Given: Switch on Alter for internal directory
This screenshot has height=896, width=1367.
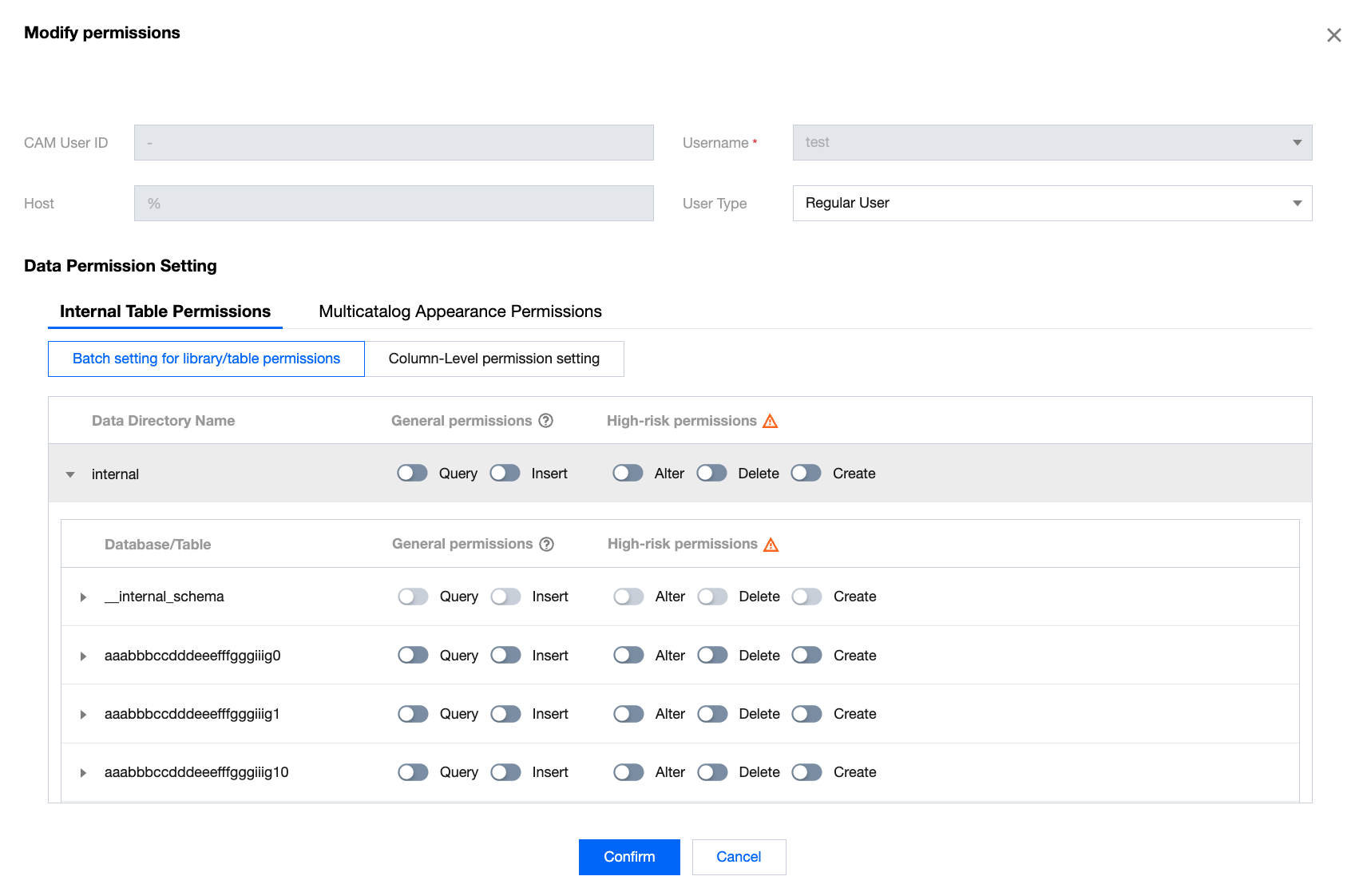Looking at the screenshot, I should coord(628,474).
